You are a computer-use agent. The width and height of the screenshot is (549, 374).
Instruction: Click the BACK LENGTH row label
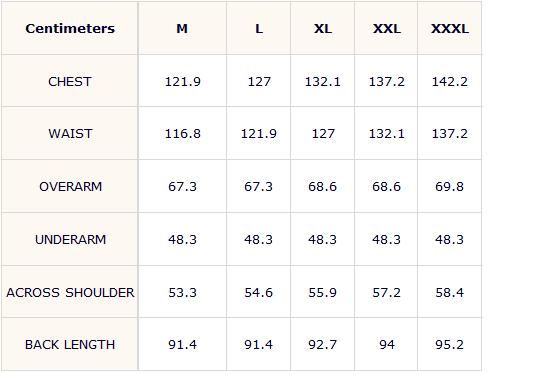coord(70,345)
